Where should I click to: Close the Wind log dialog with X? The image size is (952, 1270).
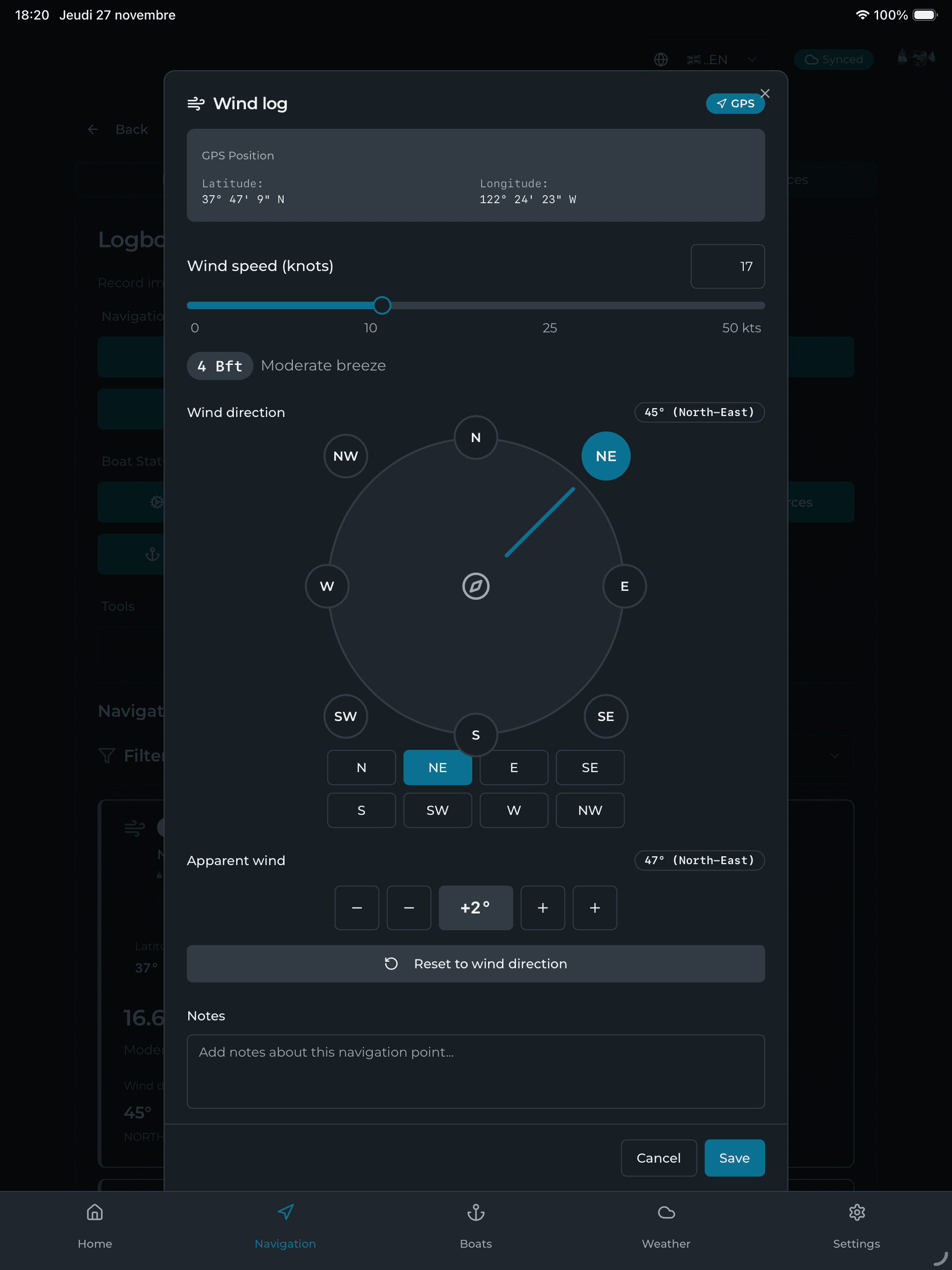[x=765, y=93]
